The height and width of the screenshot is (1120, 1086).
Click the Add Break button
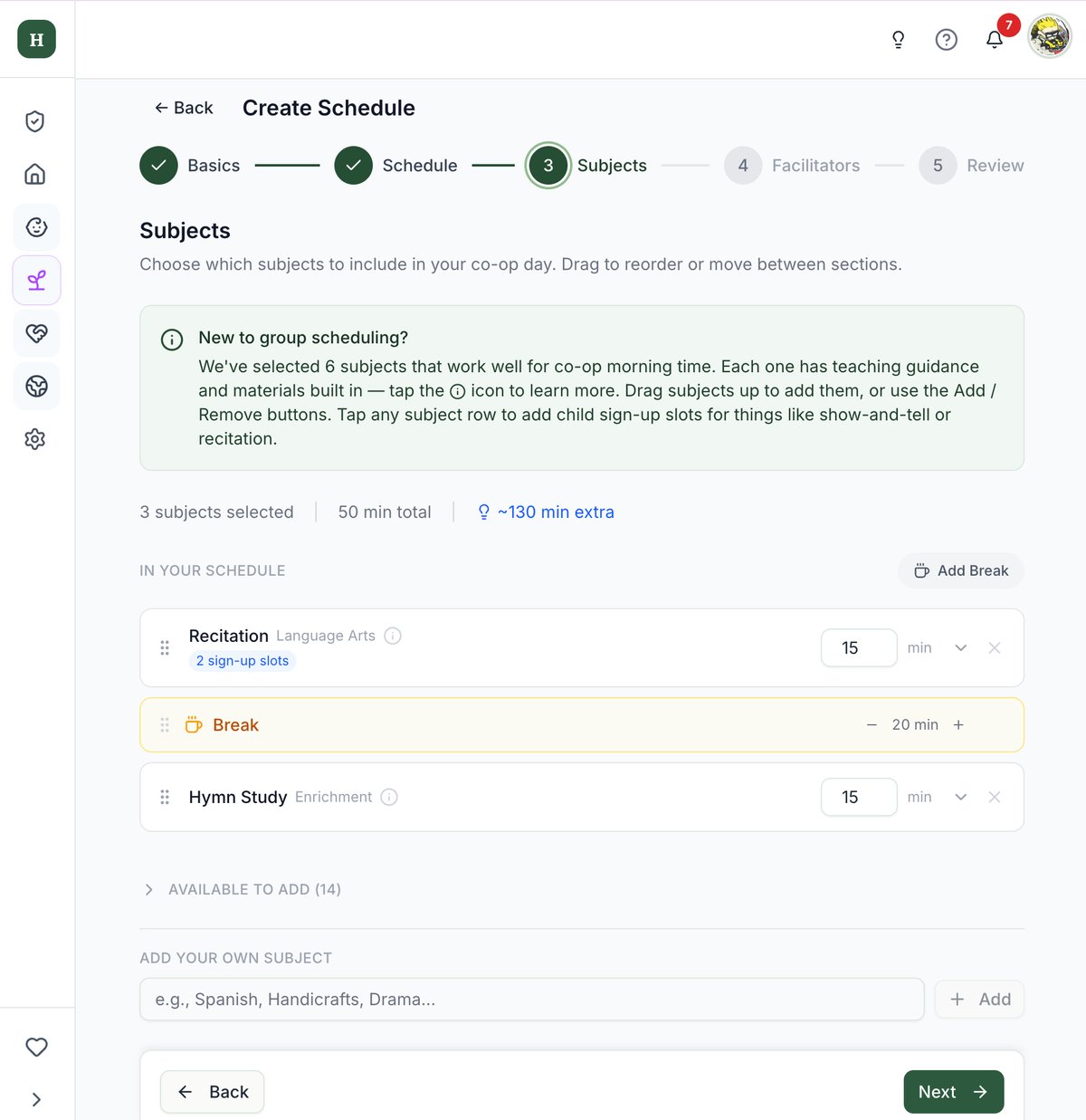[x=961, y=570]
